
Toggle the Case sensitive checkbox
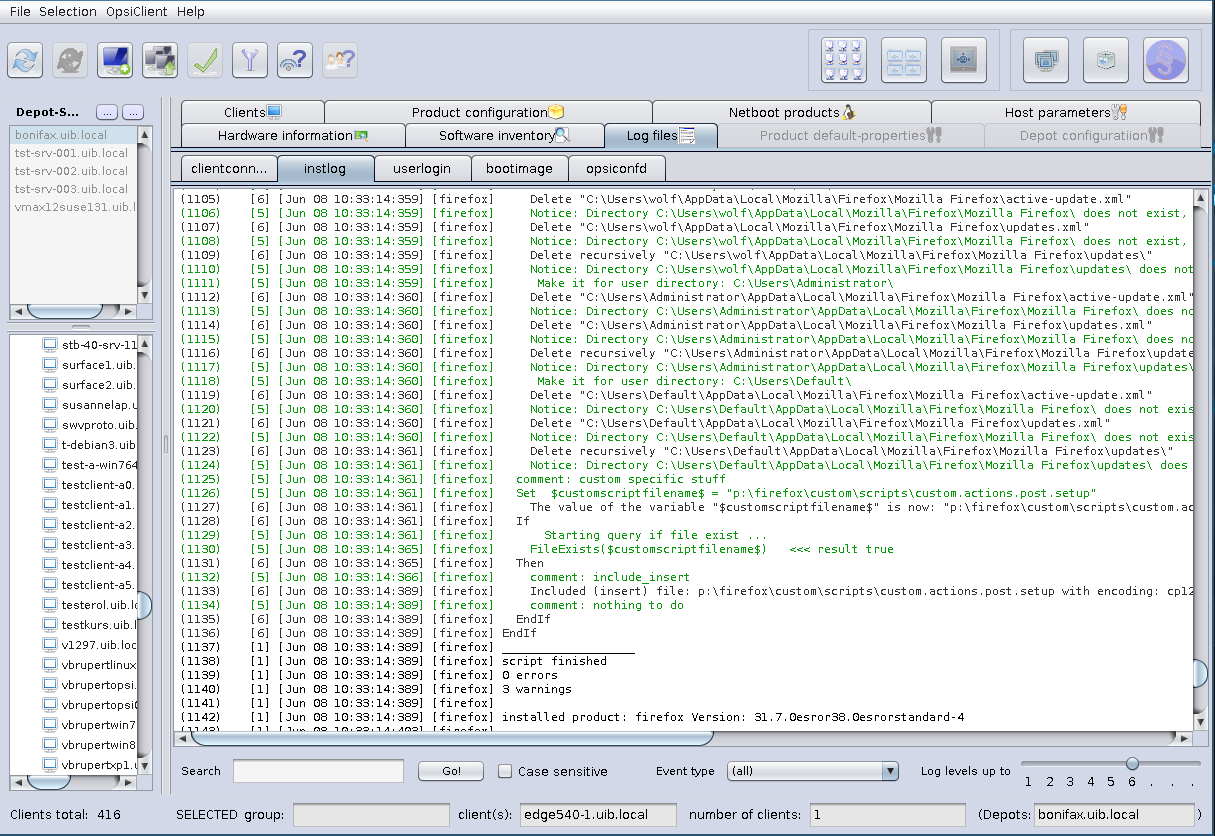click(x=505, y=771)
